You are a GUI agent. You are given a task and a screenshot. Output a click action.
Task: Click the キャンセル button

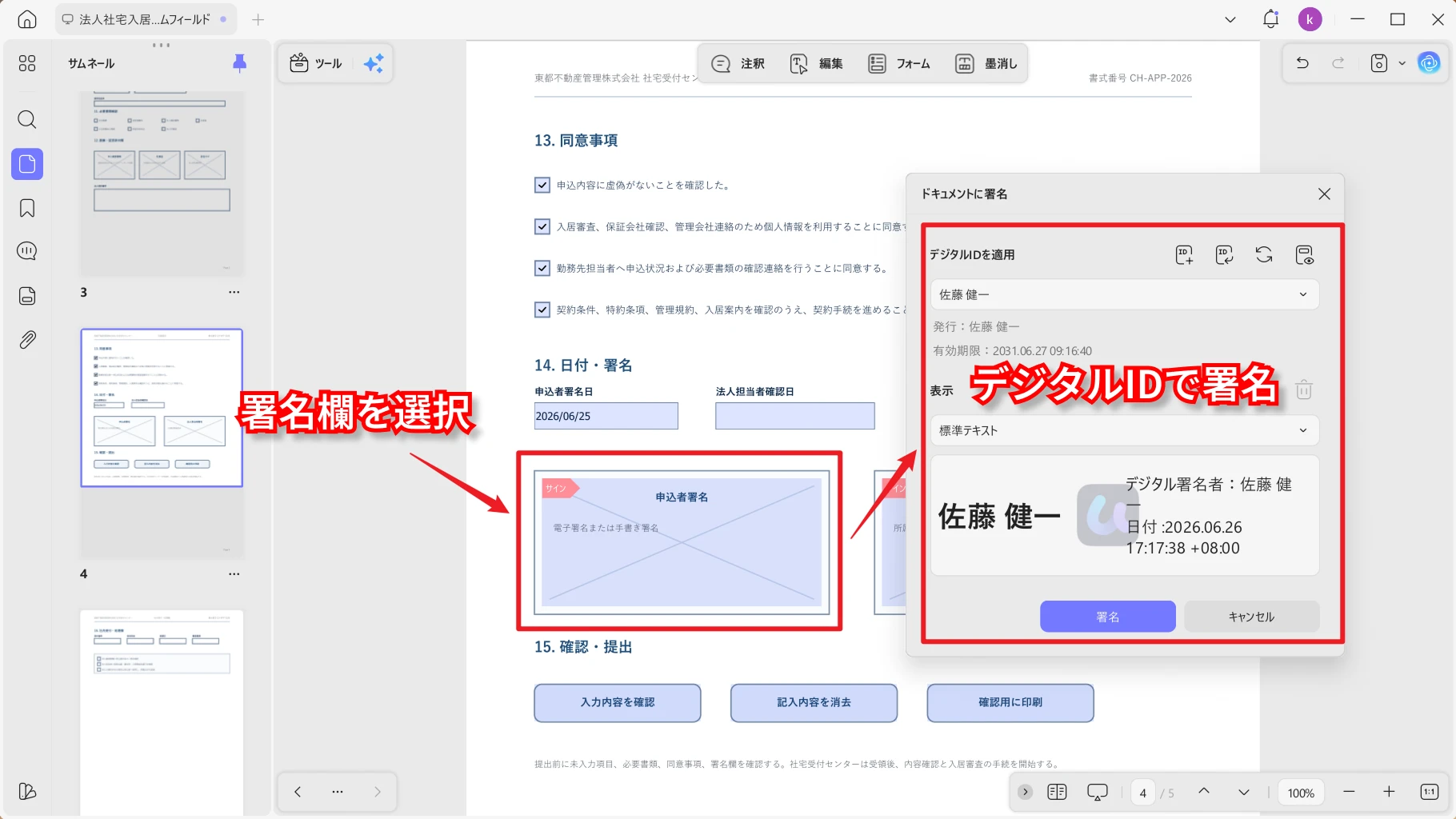click(1252, 617)
